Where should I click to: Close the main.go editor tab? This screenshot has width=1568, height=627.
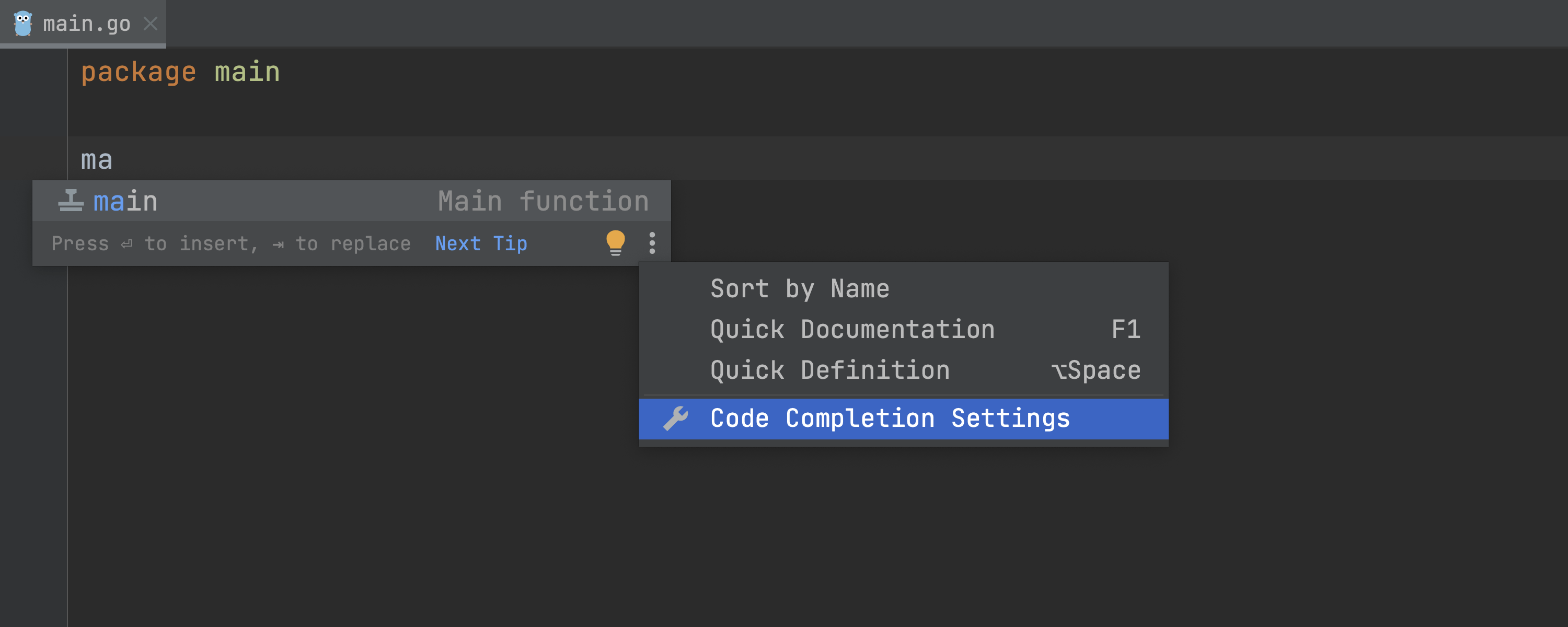[x=151, y=24]
